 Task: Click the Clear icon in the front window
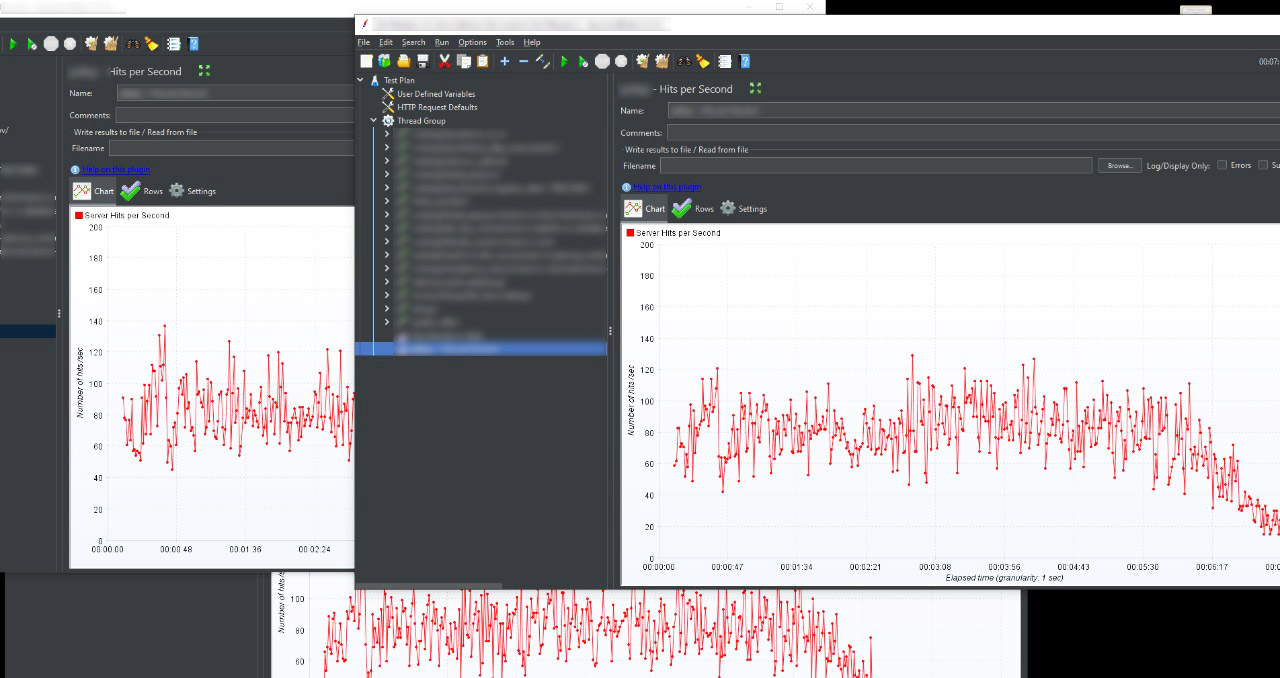point(643,61)
